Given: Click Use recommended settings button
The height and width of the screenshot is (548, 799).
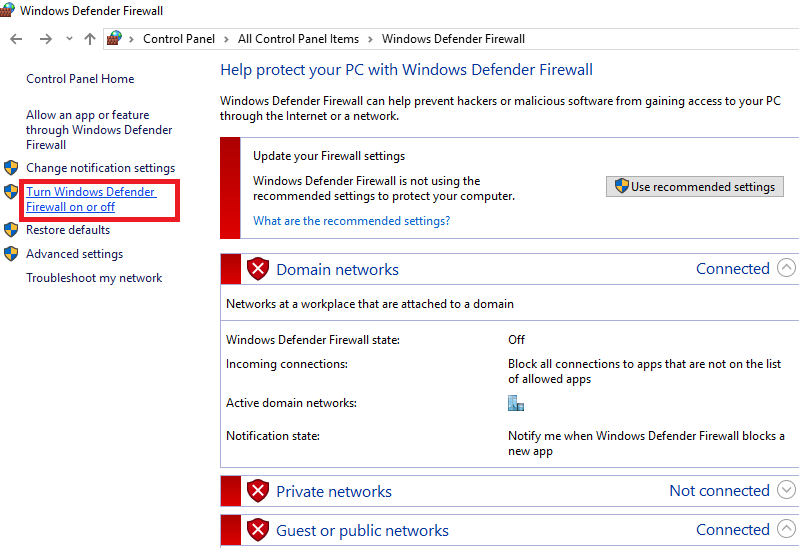Looking at the screenshot, I should click(x=695, y=187).
